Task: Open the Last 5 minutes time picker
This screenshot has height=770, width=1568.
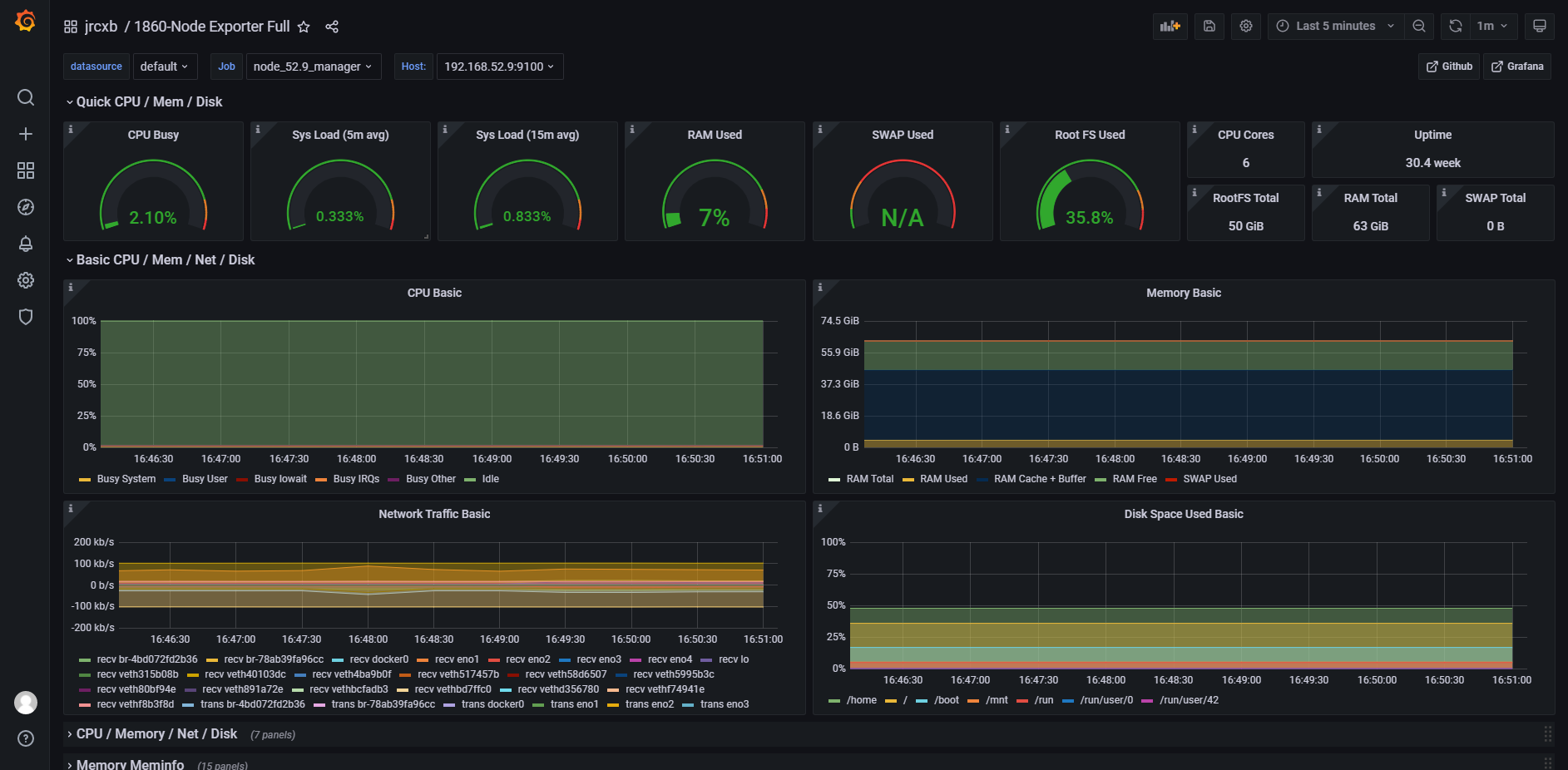Action: (1335, 26)
